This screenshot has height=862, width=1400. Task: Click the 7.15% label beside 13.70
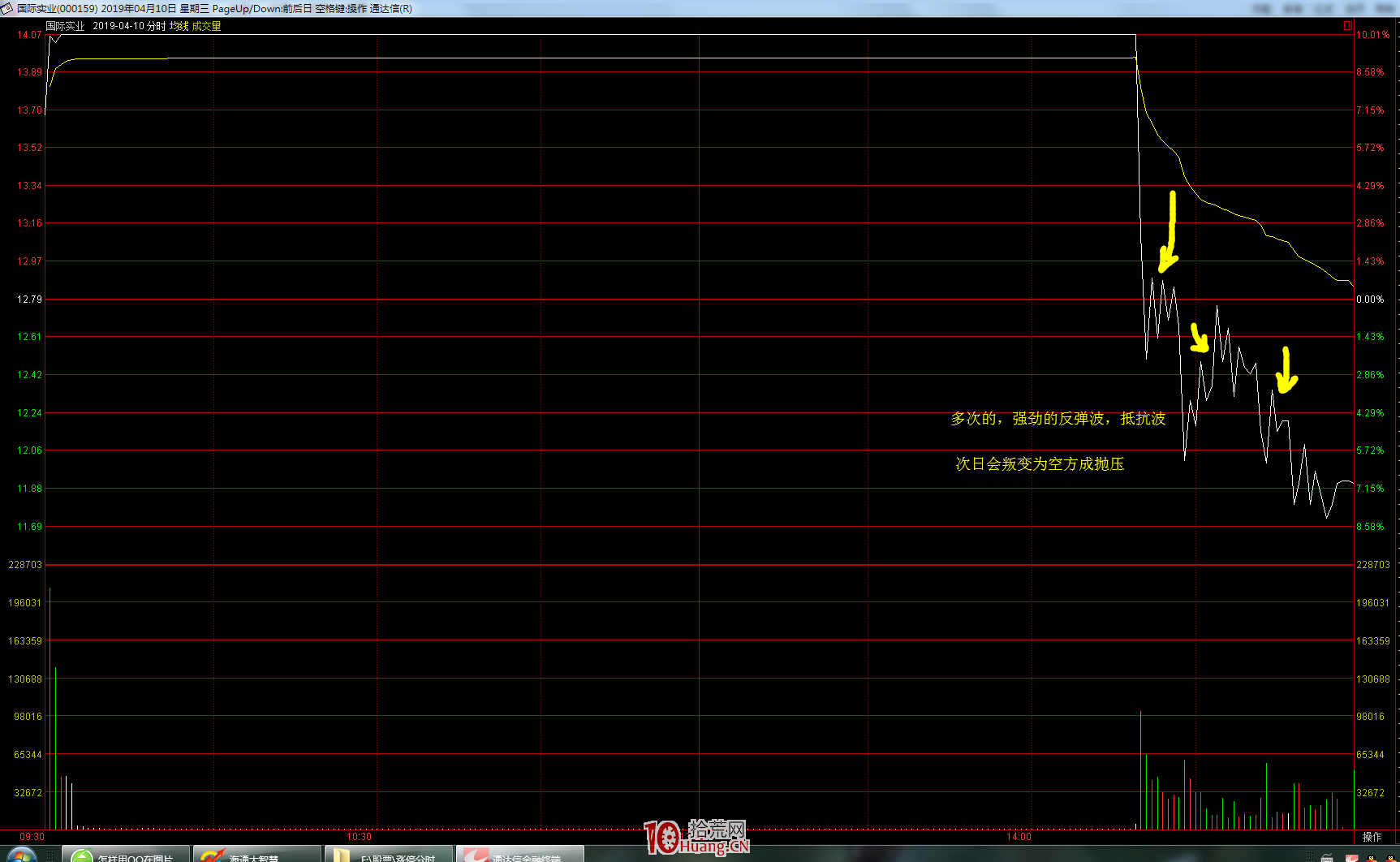click(1370, 110)
